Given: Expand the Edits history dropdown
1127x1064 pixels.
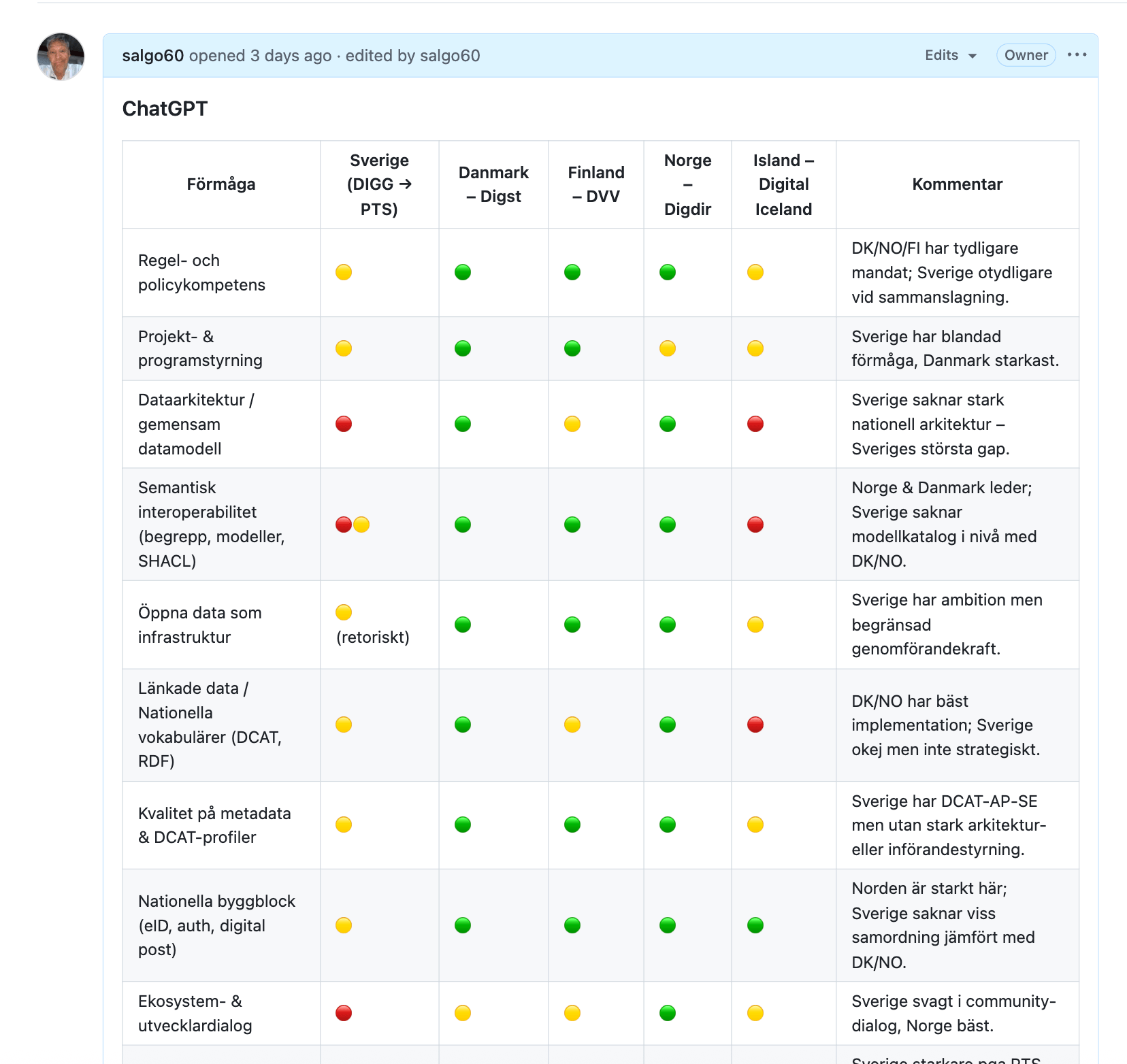Looking at the screenshot, I should [950, 55].
